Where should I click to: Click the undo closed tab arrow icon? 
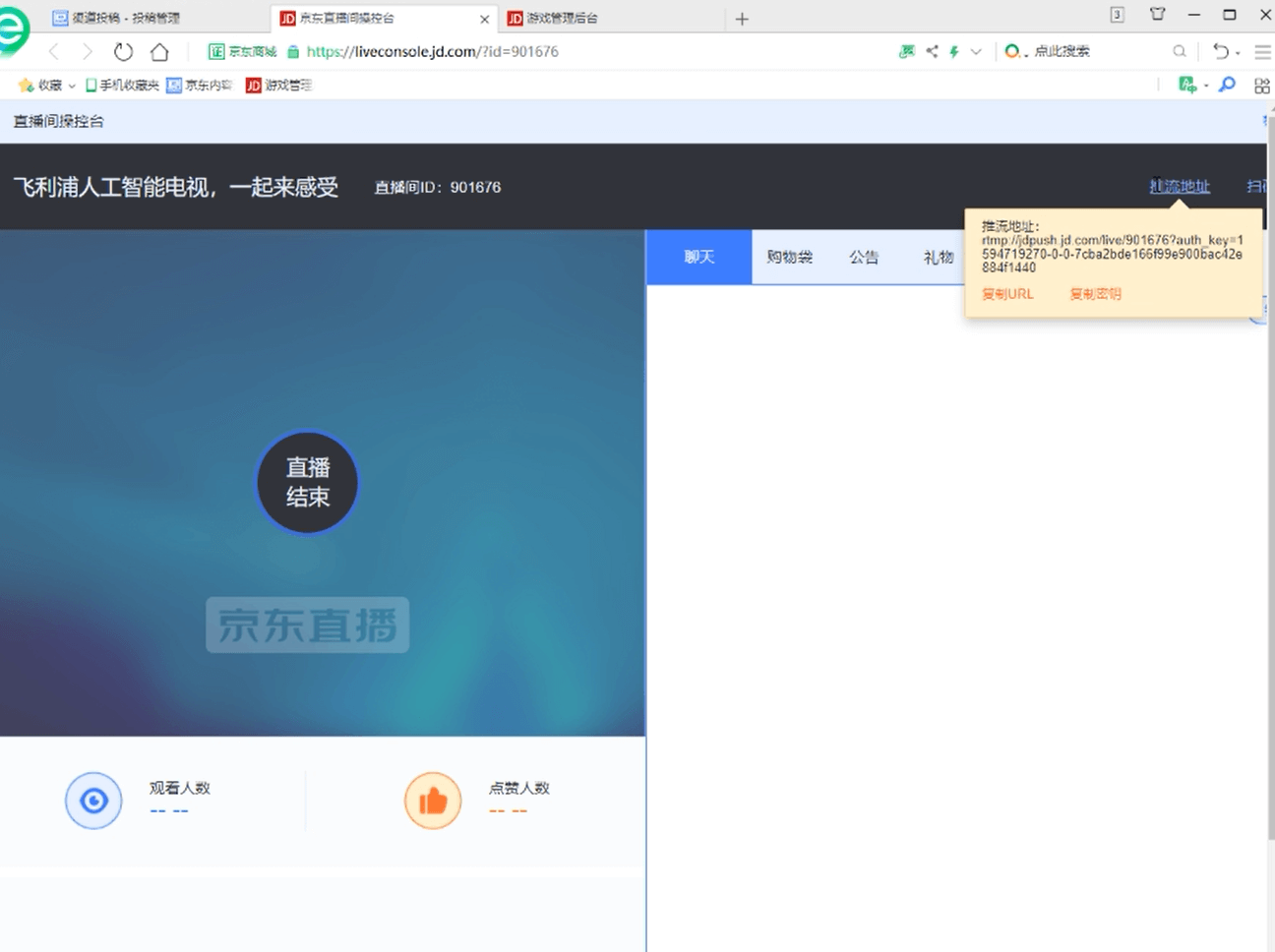click(1221, 51)
